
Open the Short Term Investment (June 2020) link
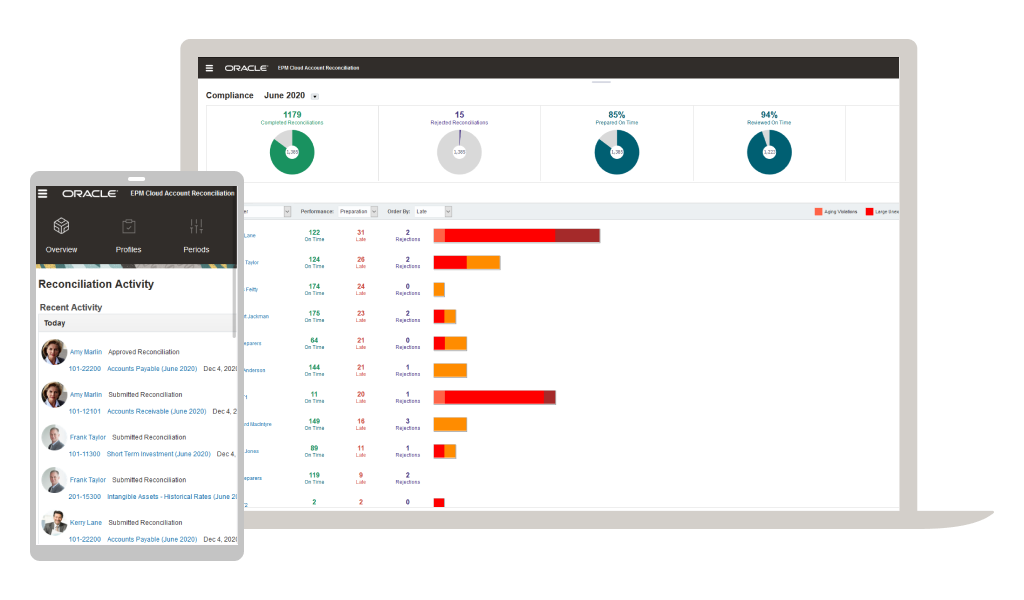tap(158, 453)
